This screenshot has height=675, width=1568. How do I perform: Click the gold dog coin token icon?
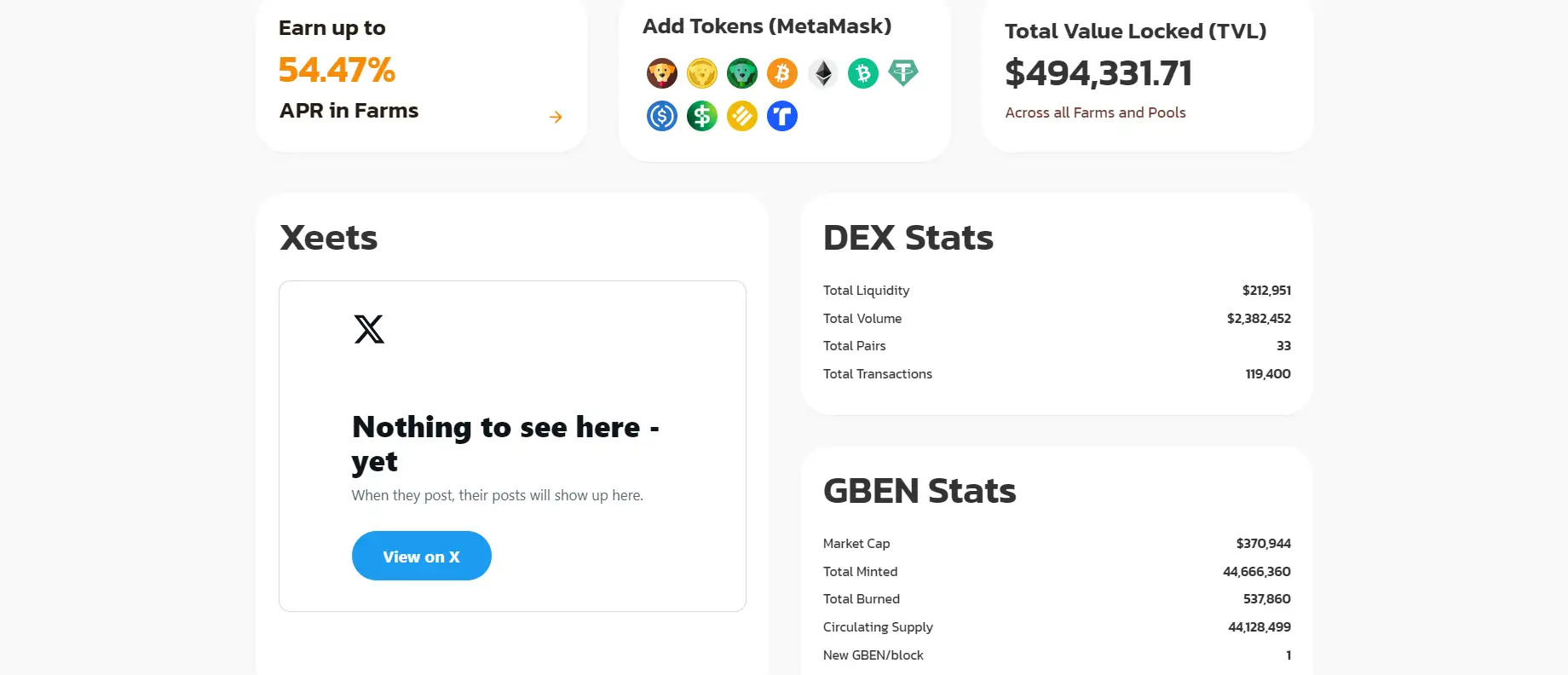coord(702,74)
